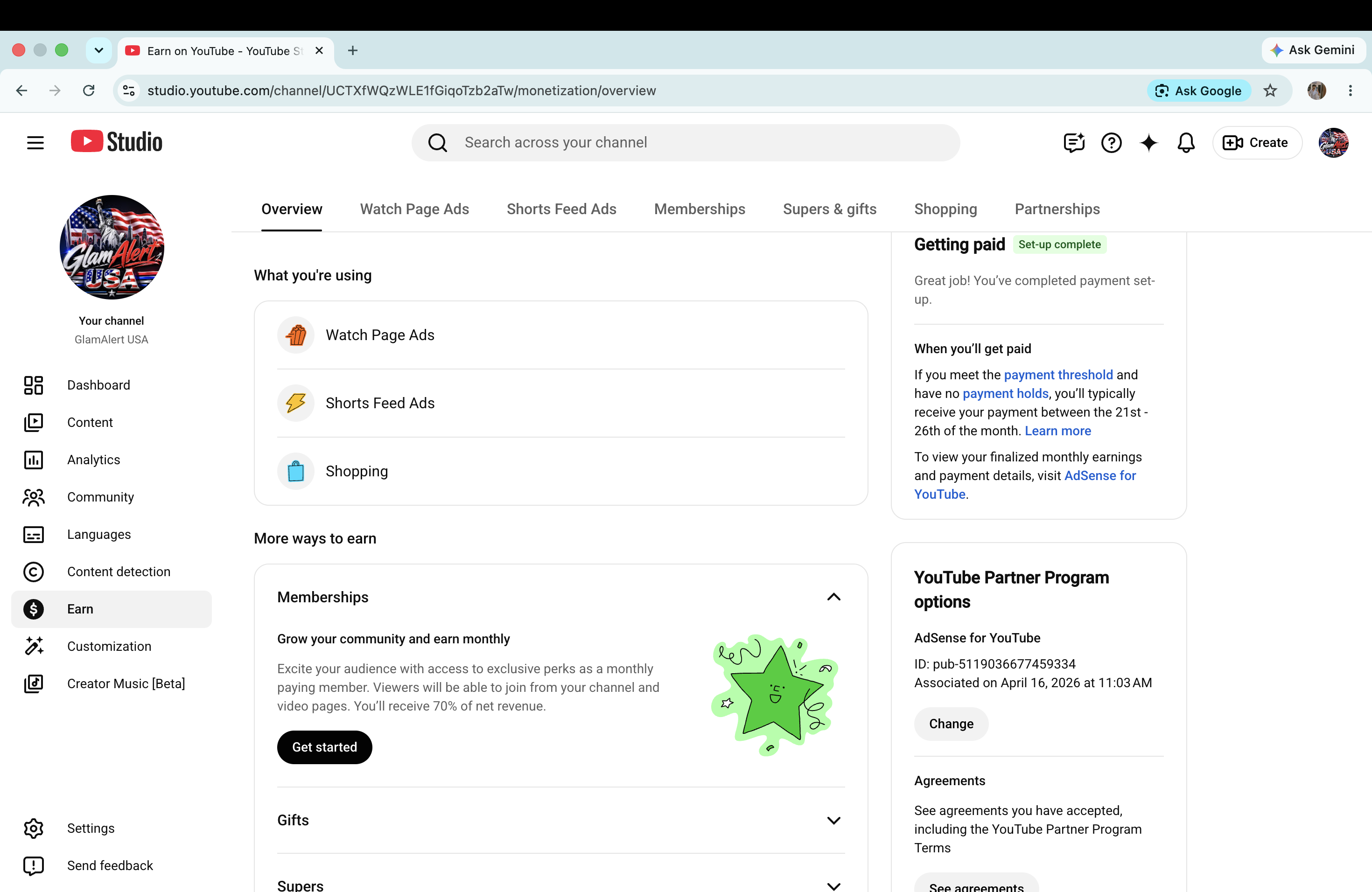1372x892 pixels.
Task: Switch to the Overview tab
Action: pyautogui.click(x=292, y=209)
